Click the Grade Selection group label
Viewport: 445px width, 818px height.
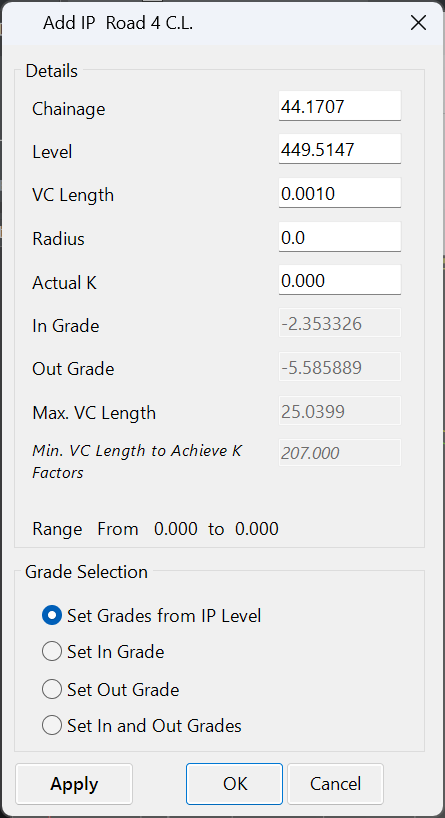pos(87,572)
